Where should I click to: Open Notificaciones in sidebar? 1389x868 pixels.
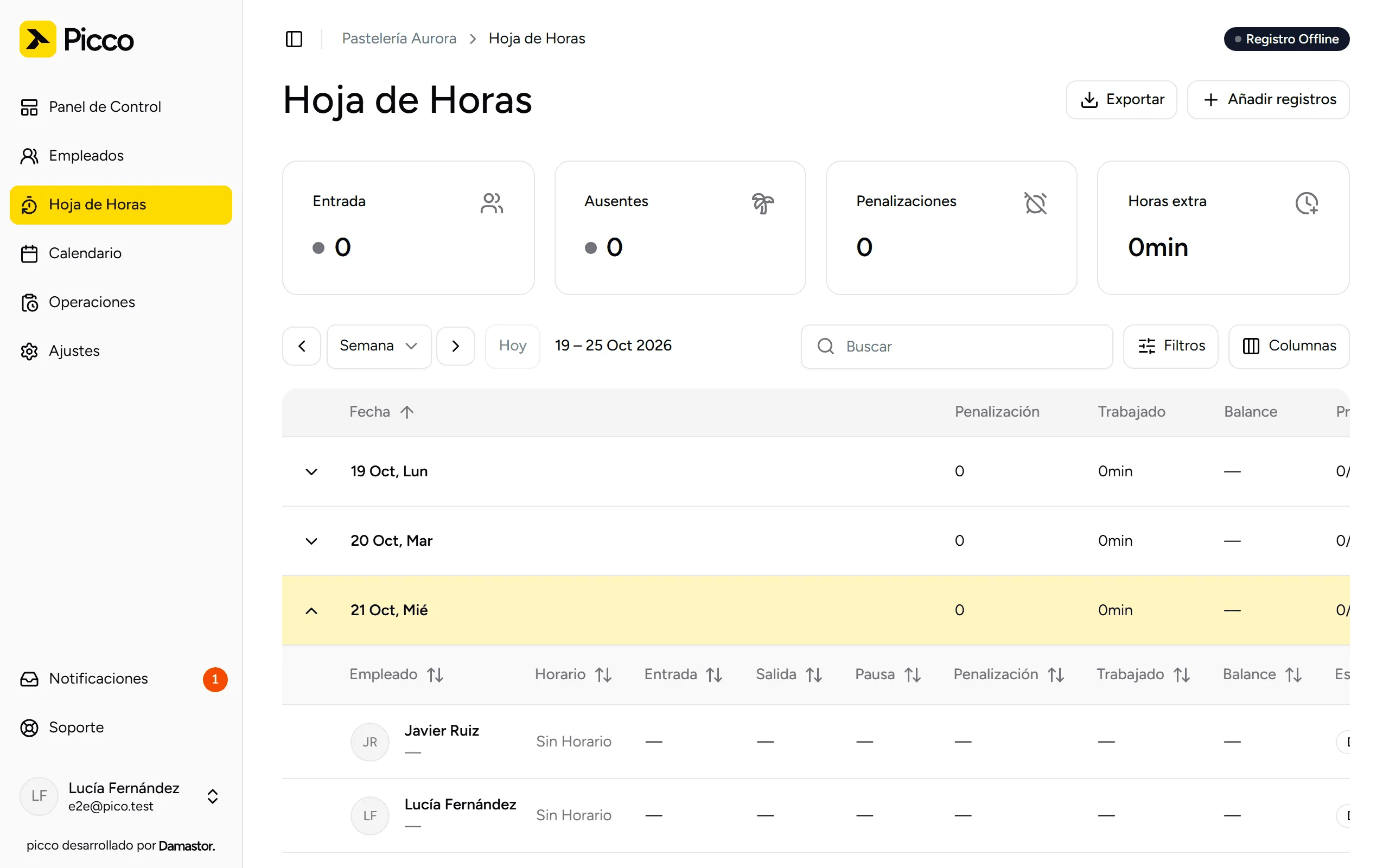tap(120, 679)
